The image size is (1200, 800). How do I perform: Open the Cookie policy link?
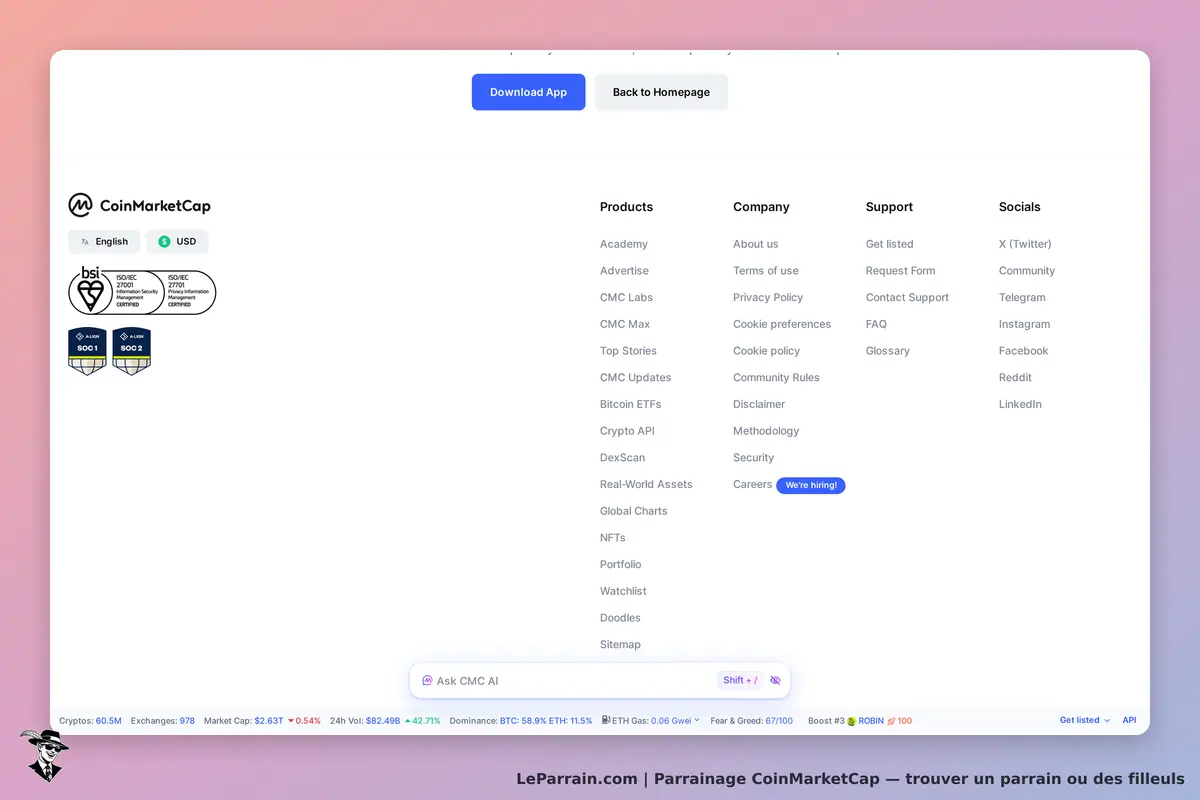pyautogui.click(x=766, y=351)
